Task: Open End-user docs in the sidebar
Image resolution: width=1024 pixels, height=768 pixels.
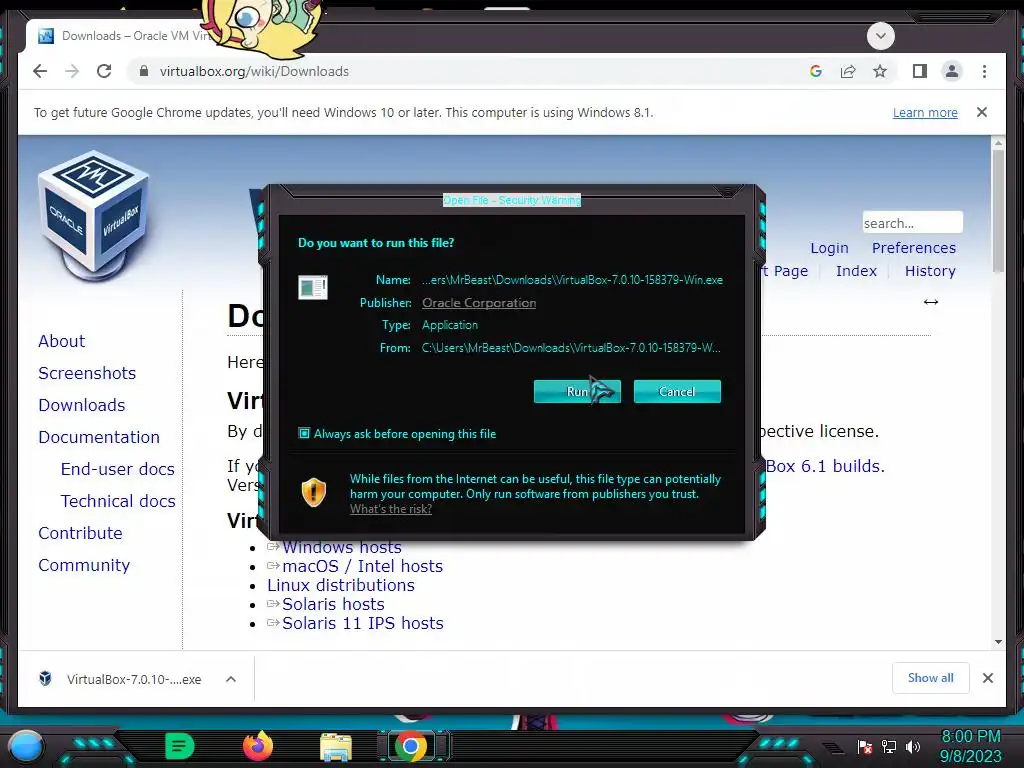Action: [x=118, y=469]
